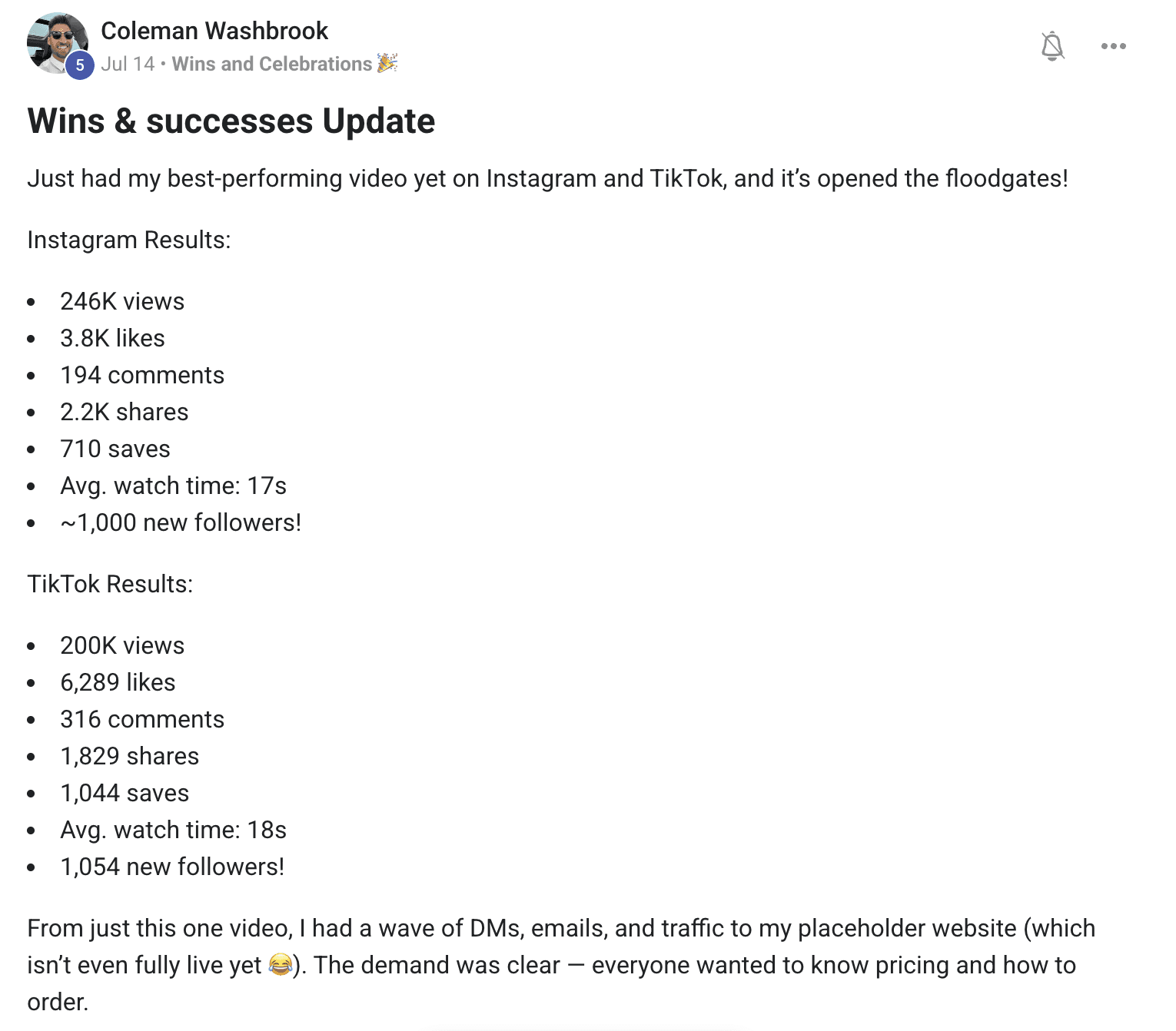The height and width of the screenshot is (1031, 1176).
Task: Toggle the post notification bell icon
Action: coord(1052,46)
